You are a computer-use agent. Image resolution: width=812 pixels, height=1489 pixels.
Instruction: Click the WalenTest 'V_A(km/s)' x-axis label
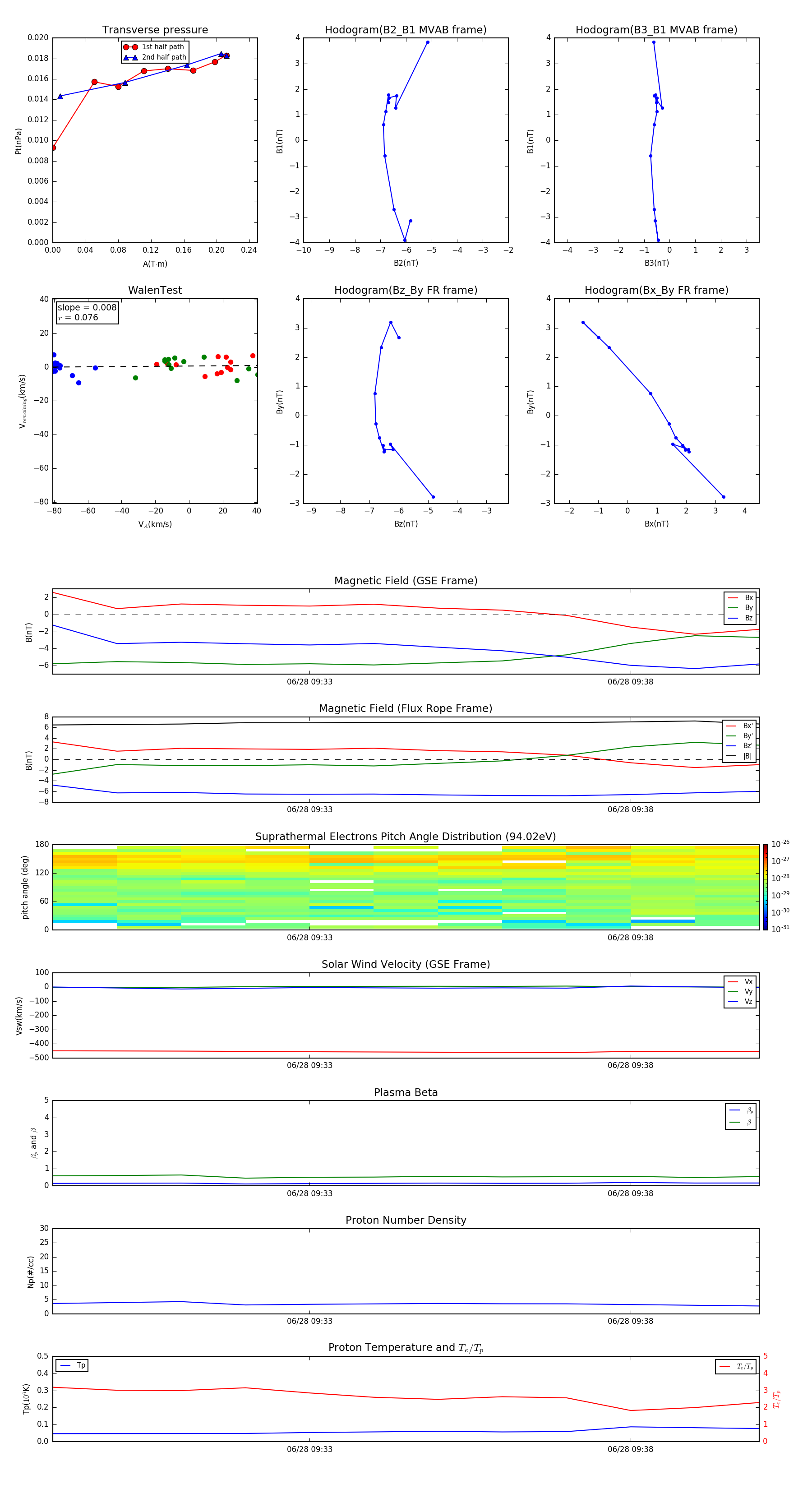tap(155, 524)
